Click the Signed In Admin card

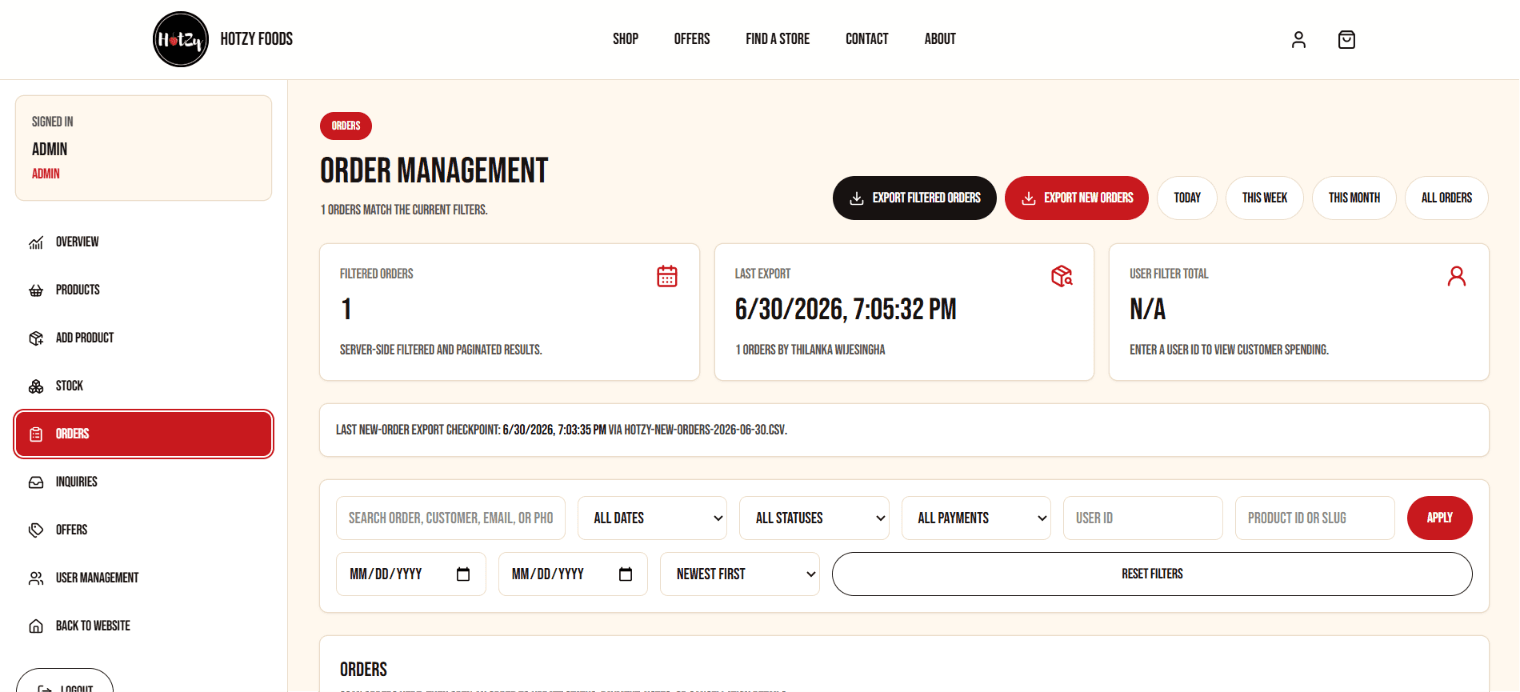[143, 148]
